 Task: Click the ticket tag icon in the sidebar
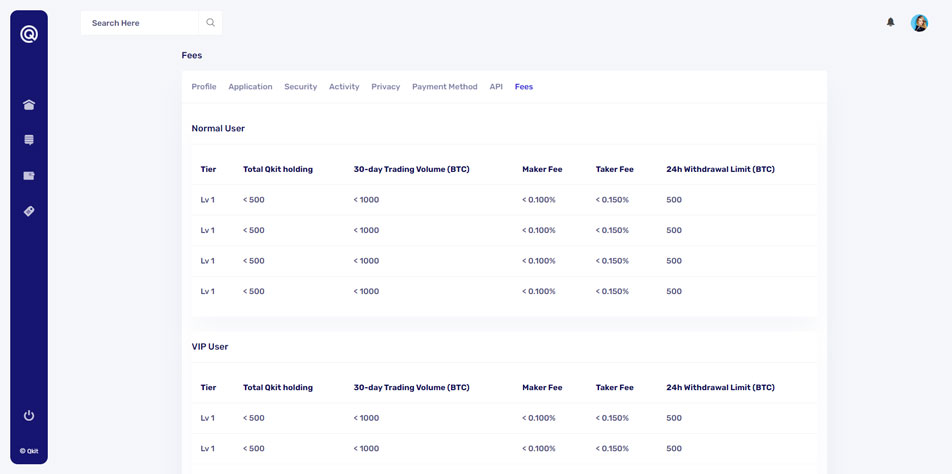(29, 211)
